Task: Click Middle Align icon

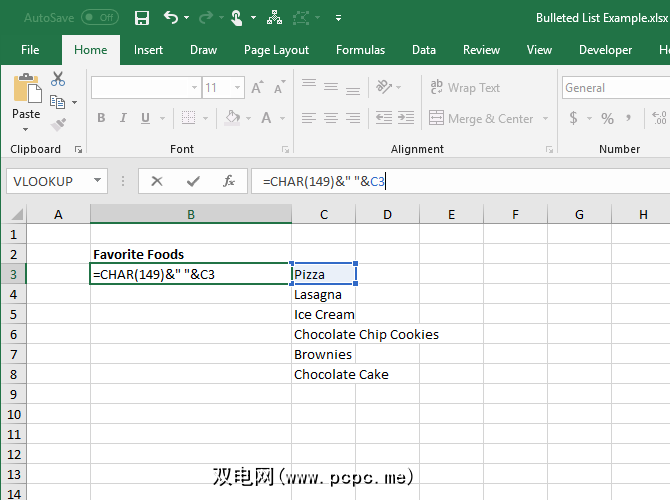Action: [x=331, y=87]
